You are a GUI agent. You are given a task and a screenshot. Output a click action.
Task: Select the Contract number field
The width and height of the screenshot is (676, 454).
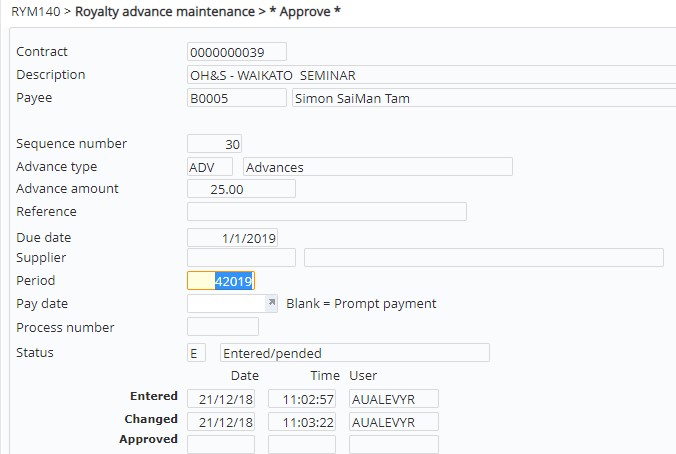[x=237, y=52]
